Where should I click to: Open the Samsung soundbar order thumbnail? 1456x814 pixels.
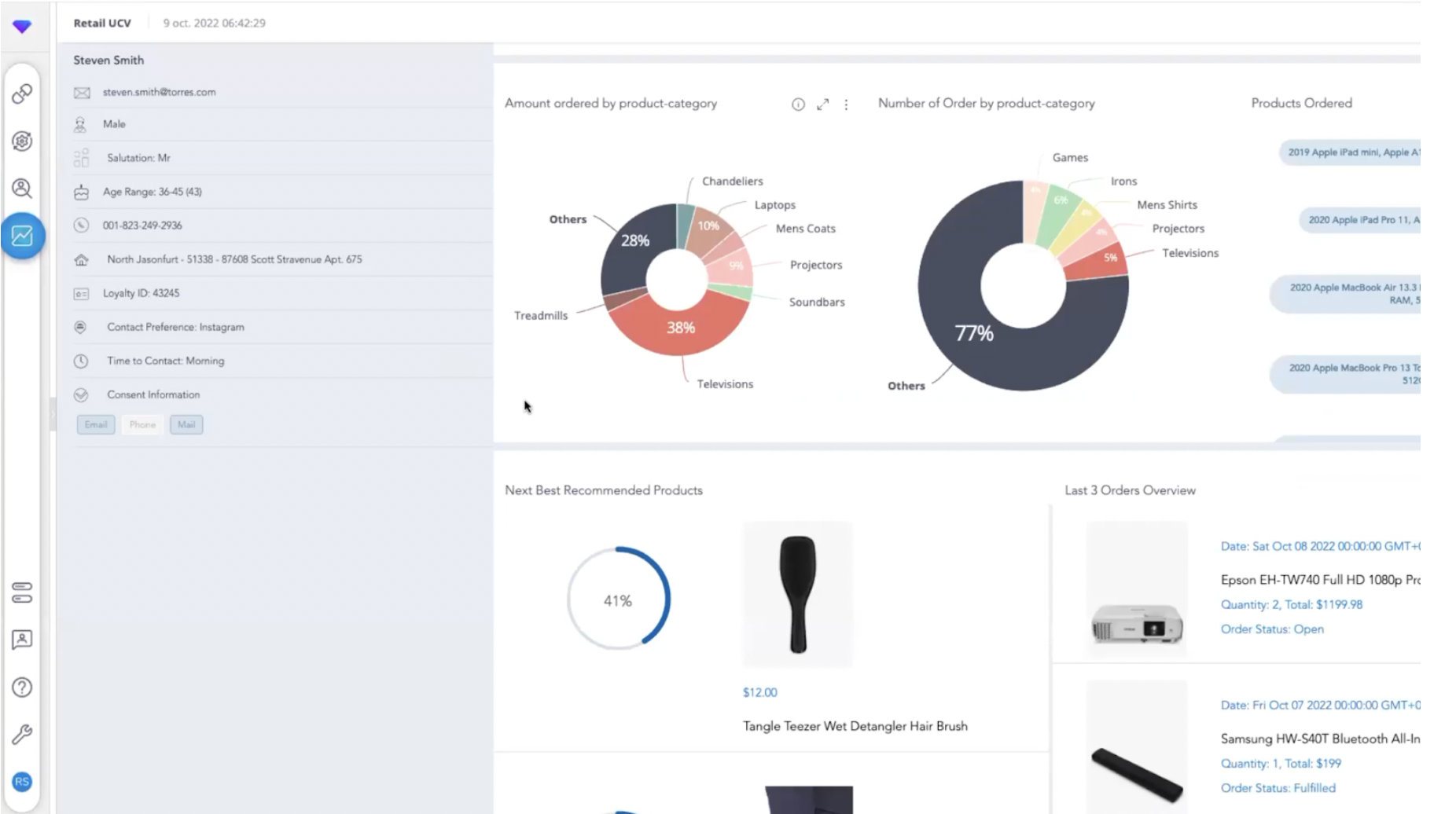click(x=1137, y=746)
